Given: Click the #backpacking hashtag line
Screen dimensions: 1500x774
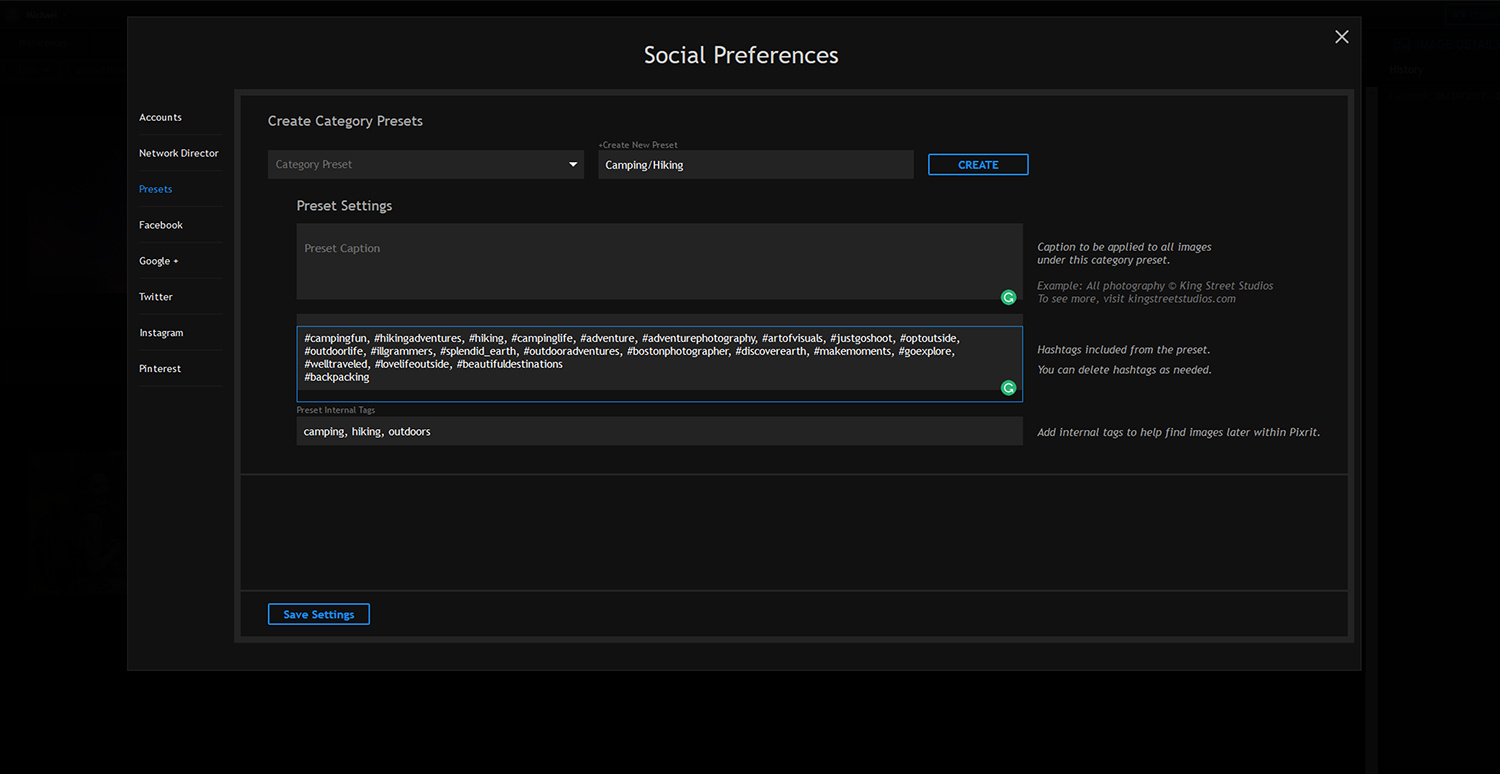Looking at the screenshot, I should coord(337,377).
